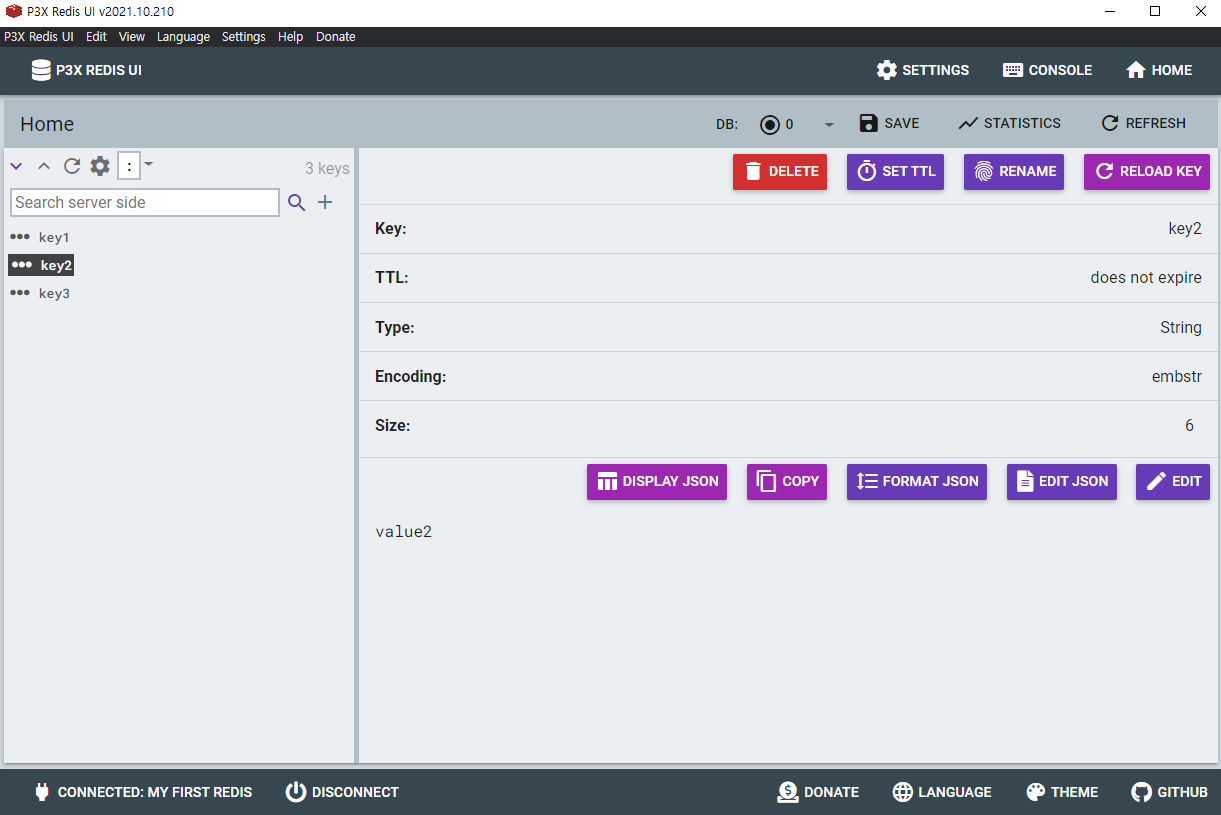Click the value2 text
1221x815 pixels.
point(404,531)
